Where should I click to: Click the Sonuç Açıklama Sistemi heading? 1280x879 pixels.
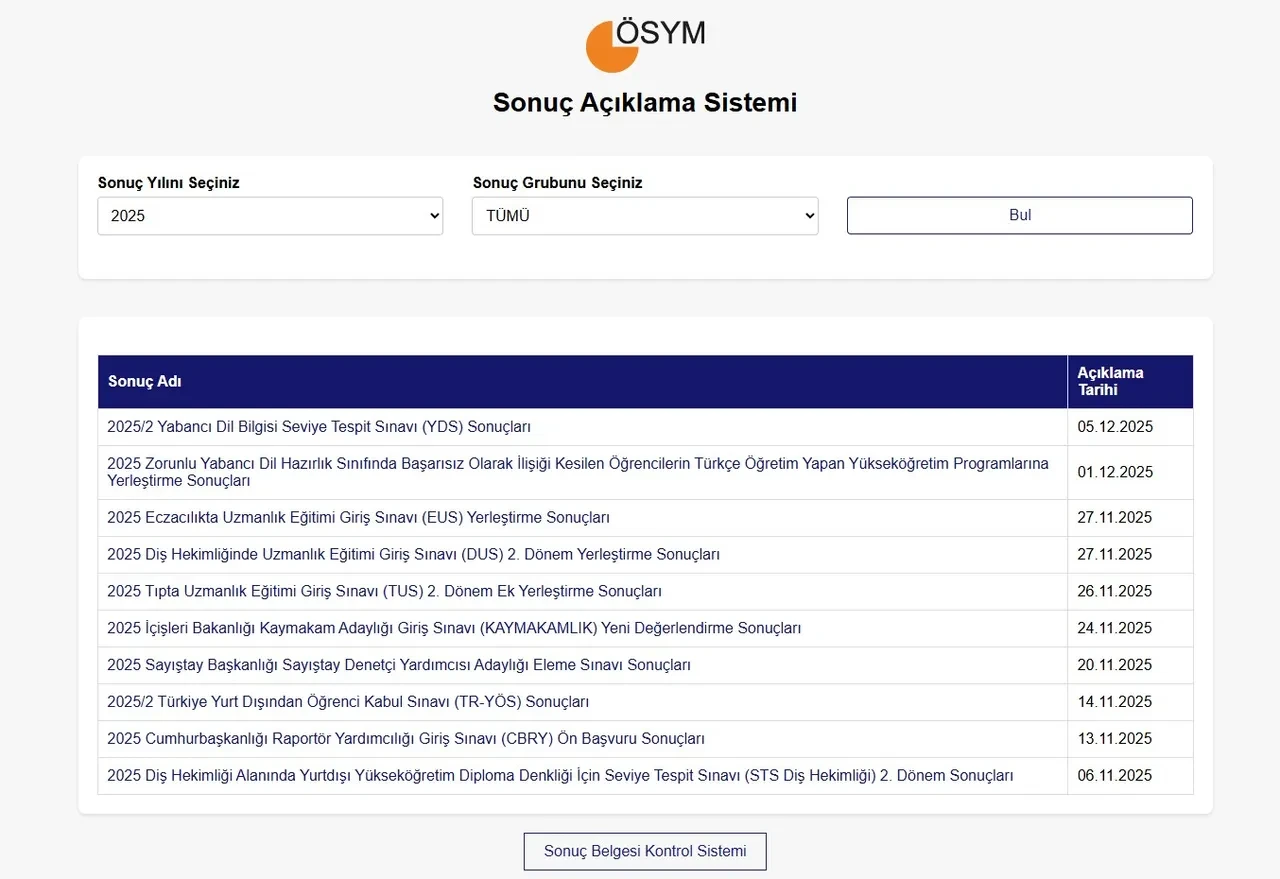645,103
